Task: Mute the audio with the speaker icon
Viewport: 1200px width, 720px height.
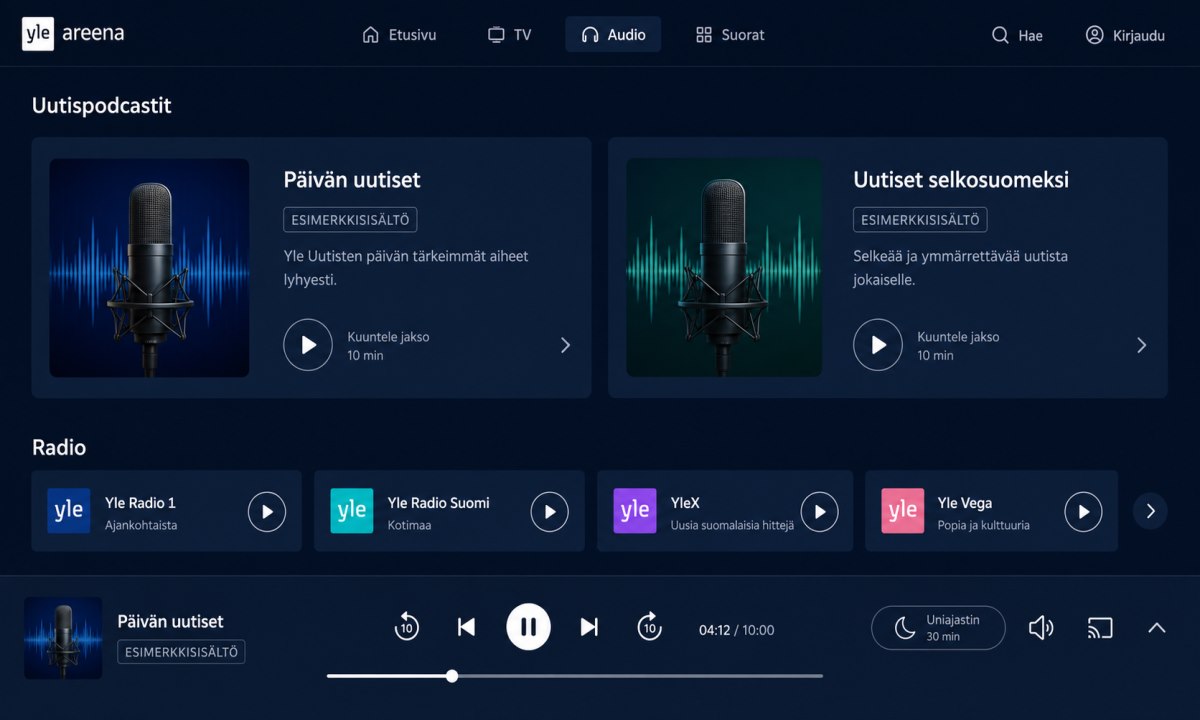Action: pyautogui.click(x=1041, y=628)
